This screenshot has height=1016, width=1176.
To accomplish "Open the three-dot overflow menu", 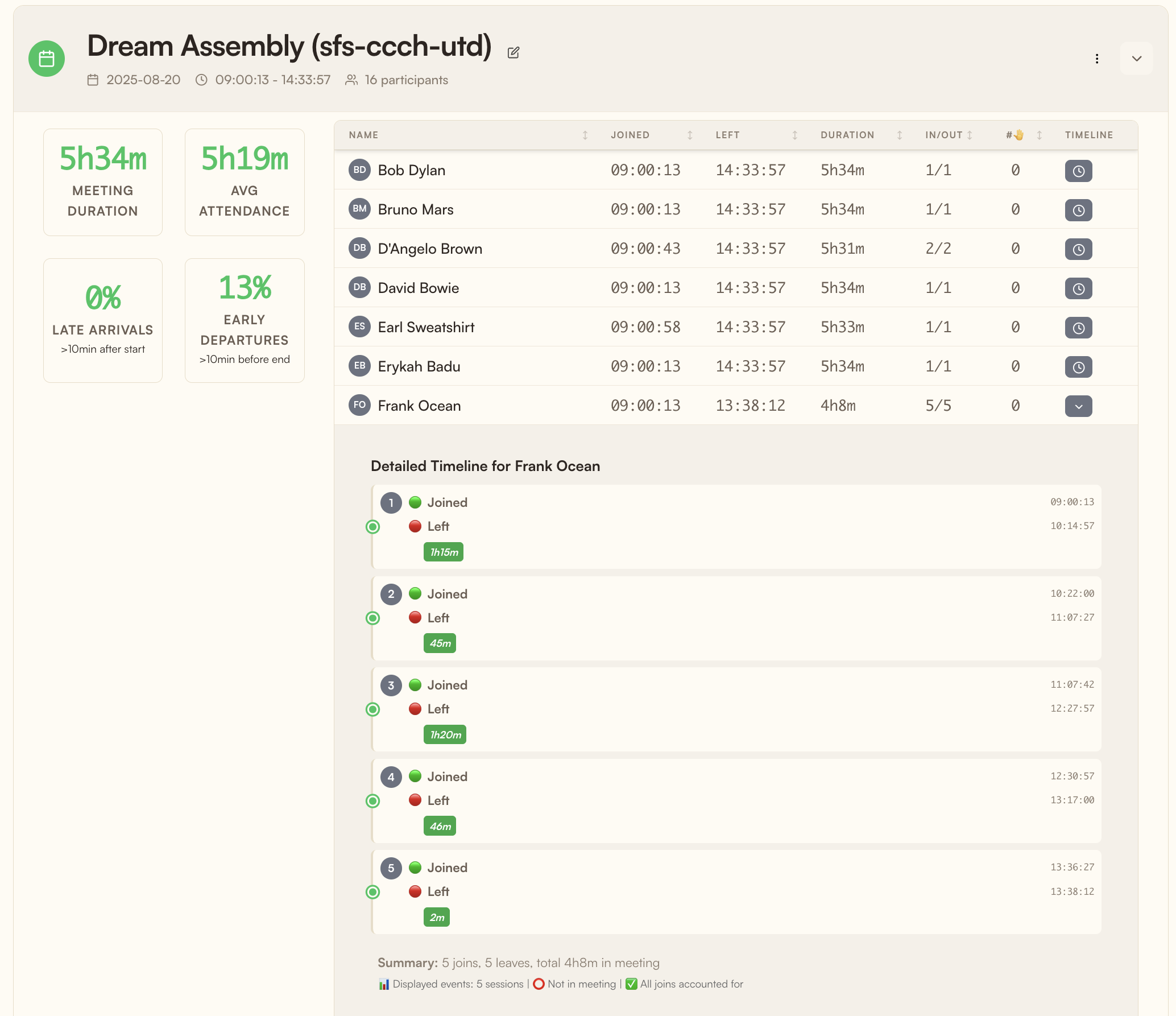I will click(x=1096, y=58).
